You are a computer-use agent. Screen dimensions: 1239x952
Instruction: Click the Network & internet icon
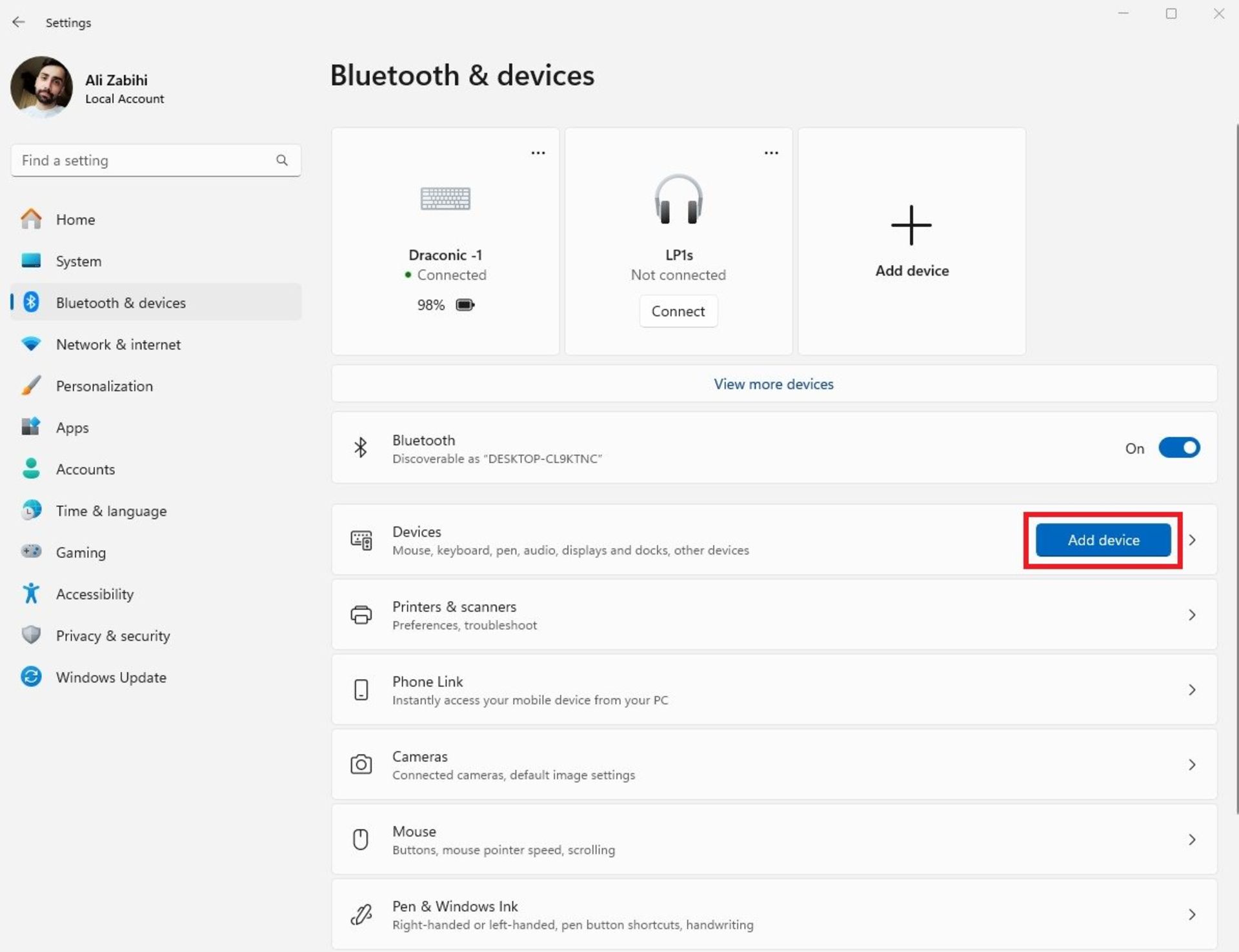coord(28,344)
